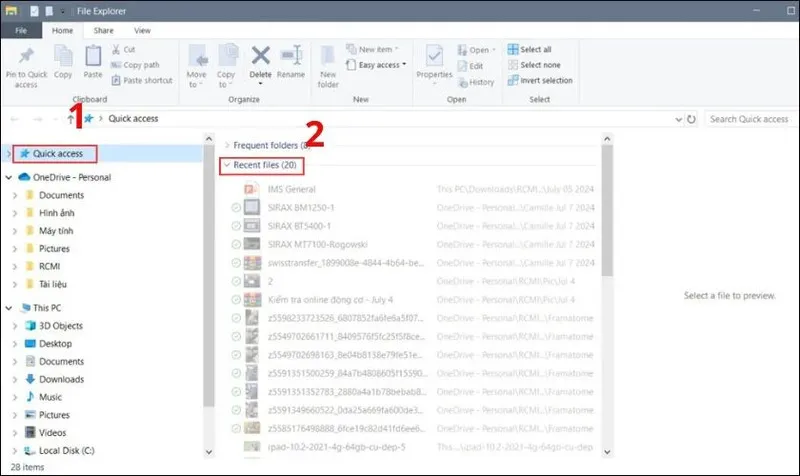800x476 pixels.
Task: Click Select none
Action: point(534,65)
